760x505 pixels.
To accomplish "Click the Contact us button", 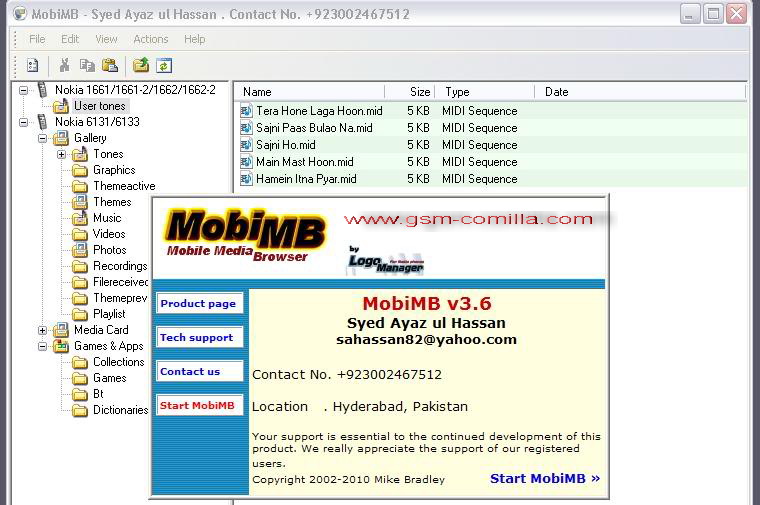I will click(x=200, y=371).
